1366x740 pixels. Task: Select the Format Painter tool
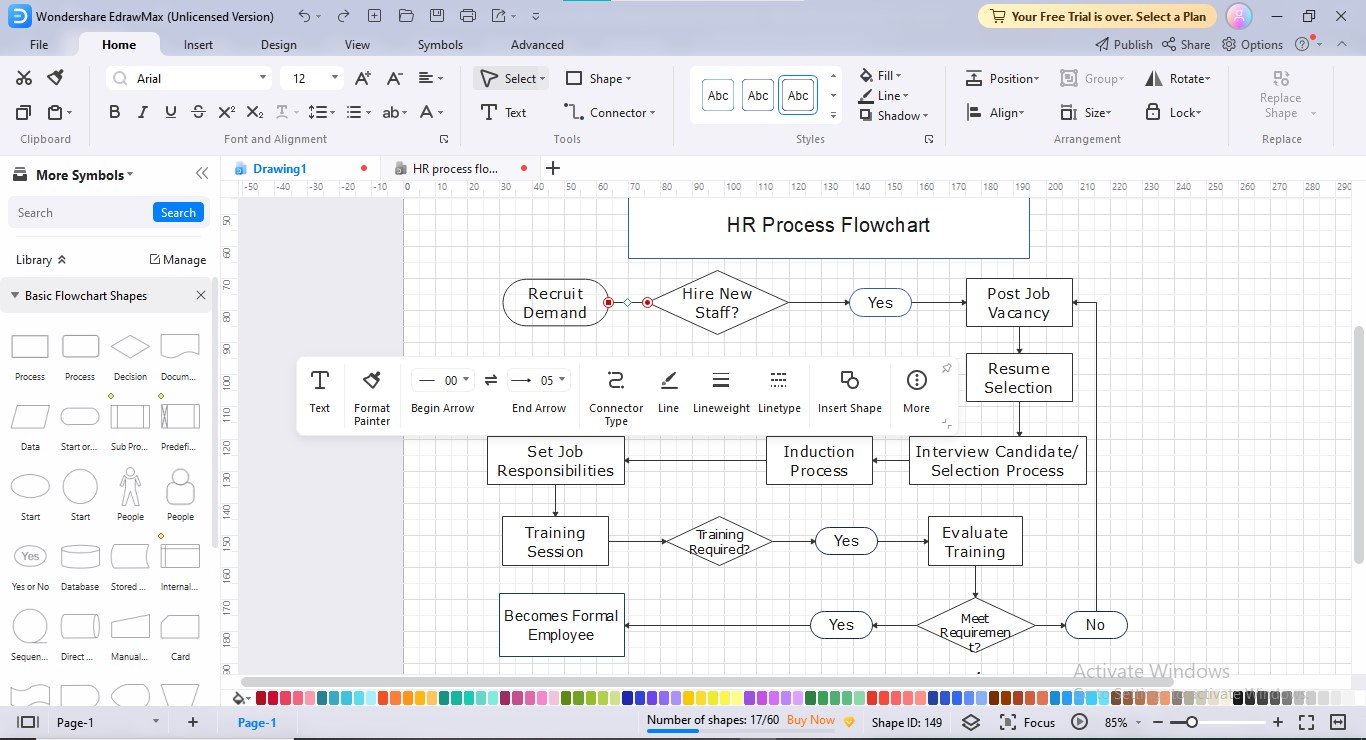(371, 394)
